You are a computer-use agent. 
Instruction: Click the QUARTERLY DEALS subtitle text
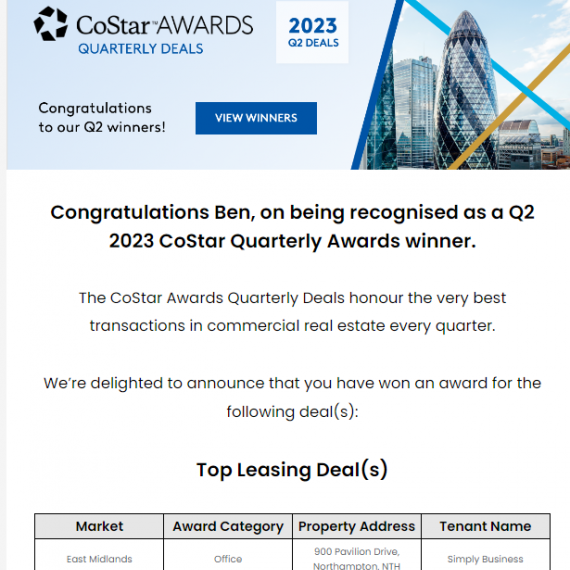tap(141, 49)
